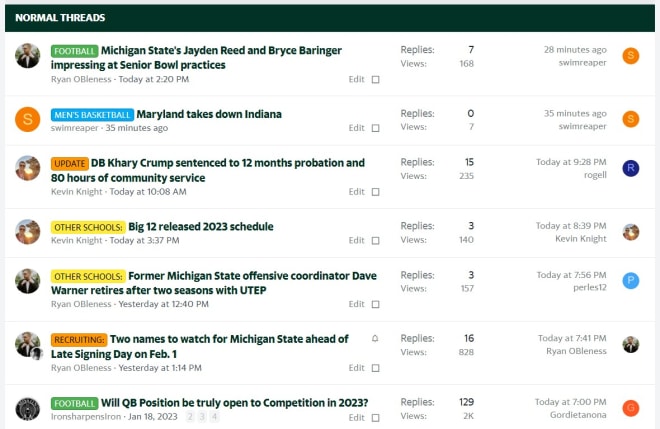Image resolution: width=660 pixels, height=429 pixels.
Task: Open Ryan OBleness last-poster avatar in Signing Day row
Action: (631, 344)
